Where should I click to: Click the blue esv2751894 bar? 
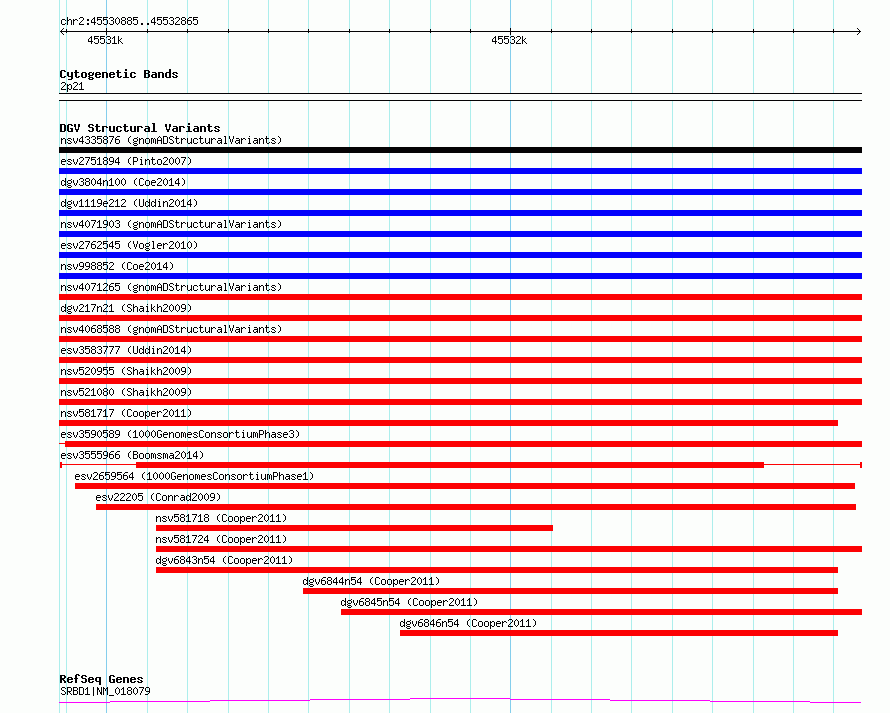click(x=460, y=171)
